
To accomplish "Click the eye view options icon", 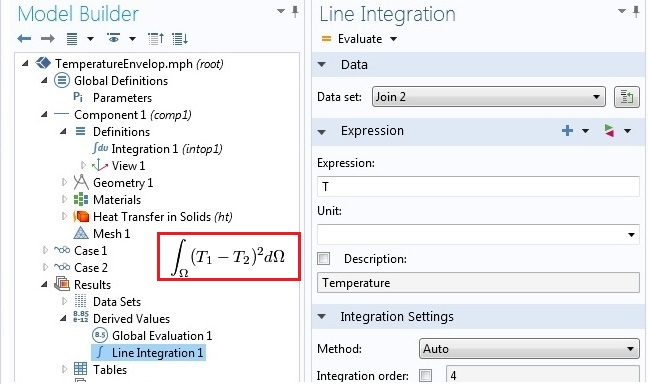I will tap(113, 38).
